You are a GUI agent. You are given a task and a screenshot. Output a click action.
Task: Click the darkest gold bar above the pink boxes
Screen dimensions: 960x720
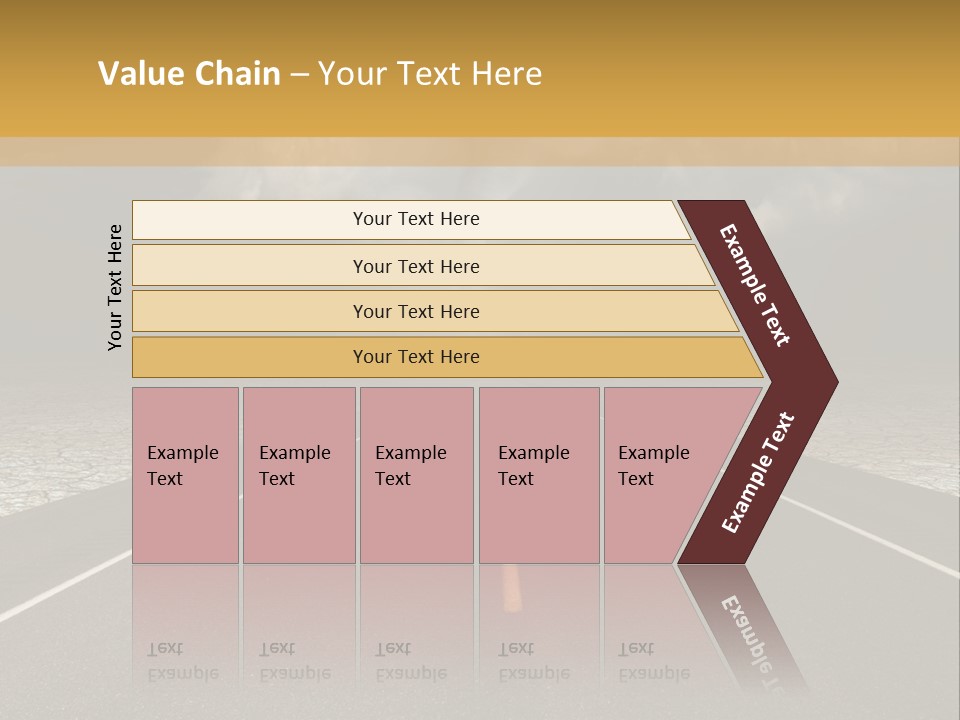[x=416, y=357]
